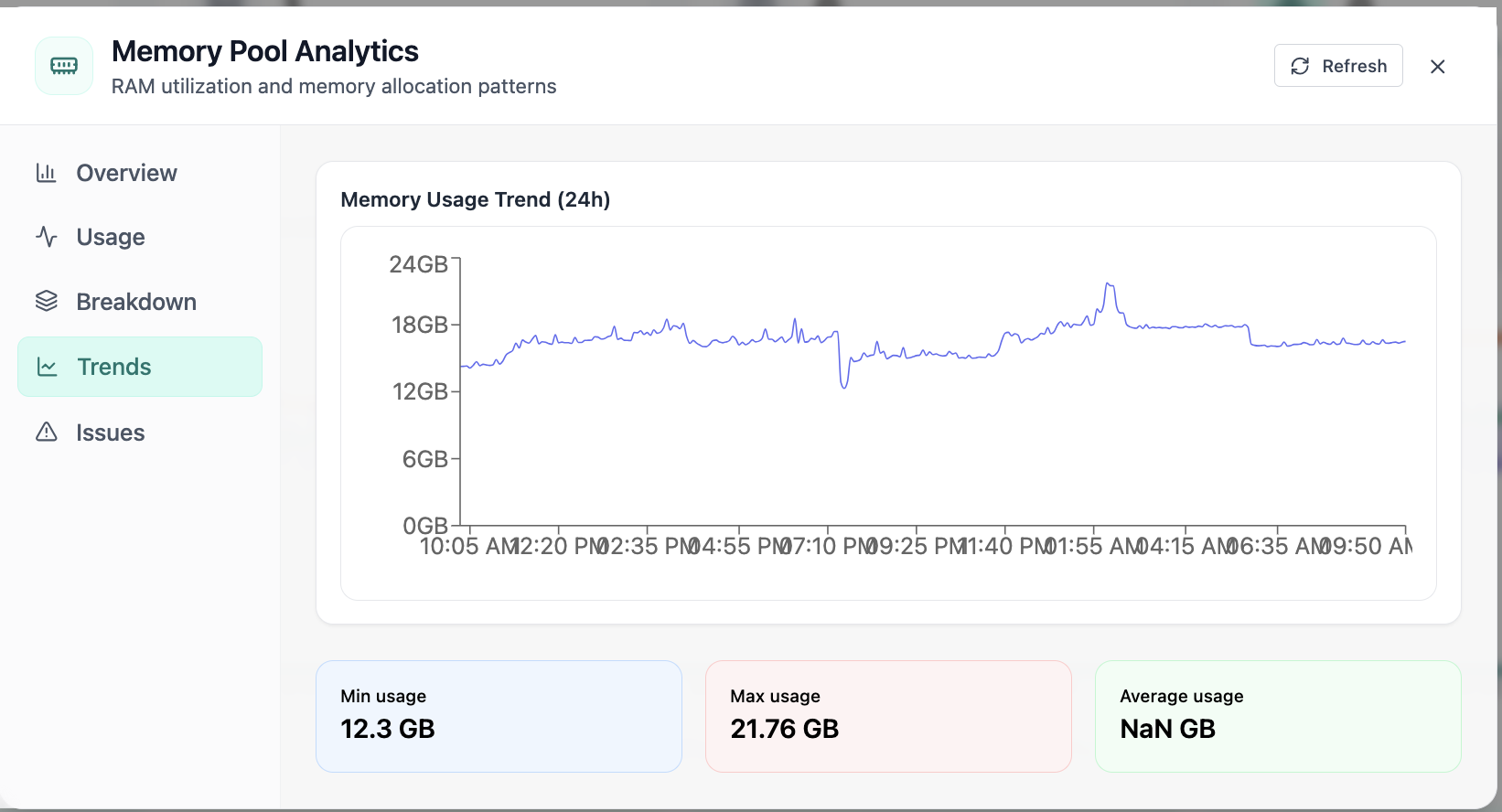Click the Usage activity pulse icon

tap(47, 237)
